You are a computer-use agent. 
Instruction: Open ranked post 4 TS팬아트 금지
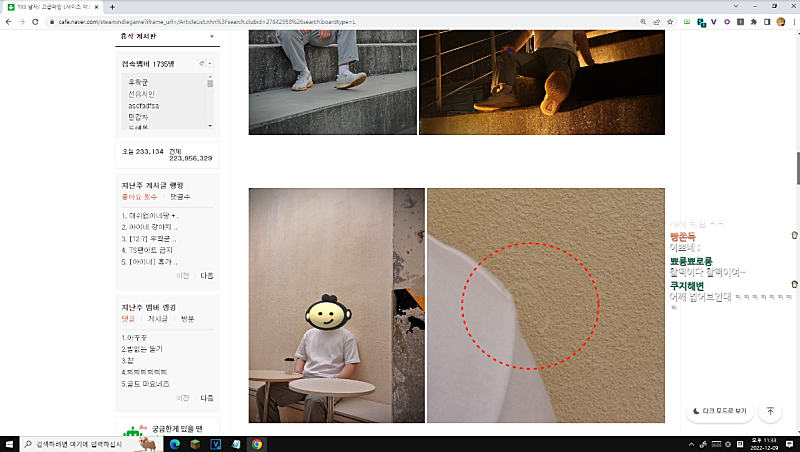[147, 250]
